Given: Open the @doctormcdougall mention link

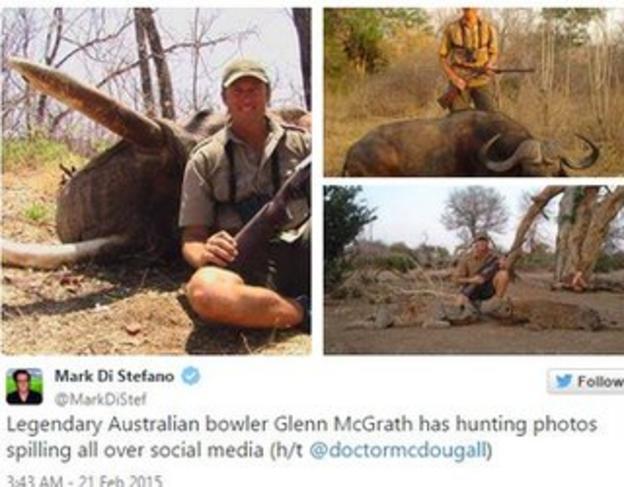Looking at the screenshot, I should pyautogui.click(x=398, y=450).
